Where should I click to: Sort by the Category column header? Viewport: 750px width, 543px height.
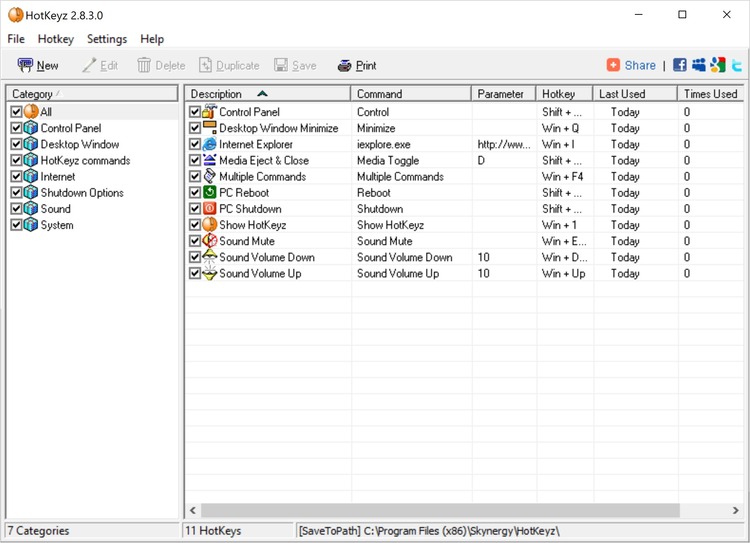click(92, 94)
